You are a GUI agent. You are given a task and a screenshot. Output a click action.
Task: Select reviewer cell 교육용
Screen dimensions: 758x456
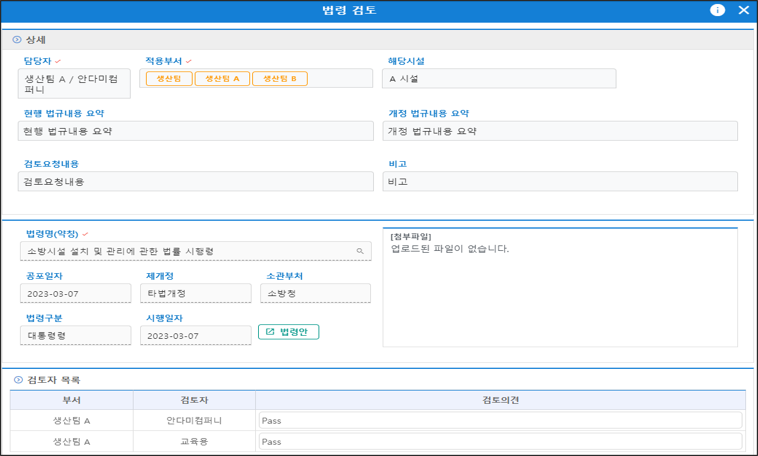[194, 441]
